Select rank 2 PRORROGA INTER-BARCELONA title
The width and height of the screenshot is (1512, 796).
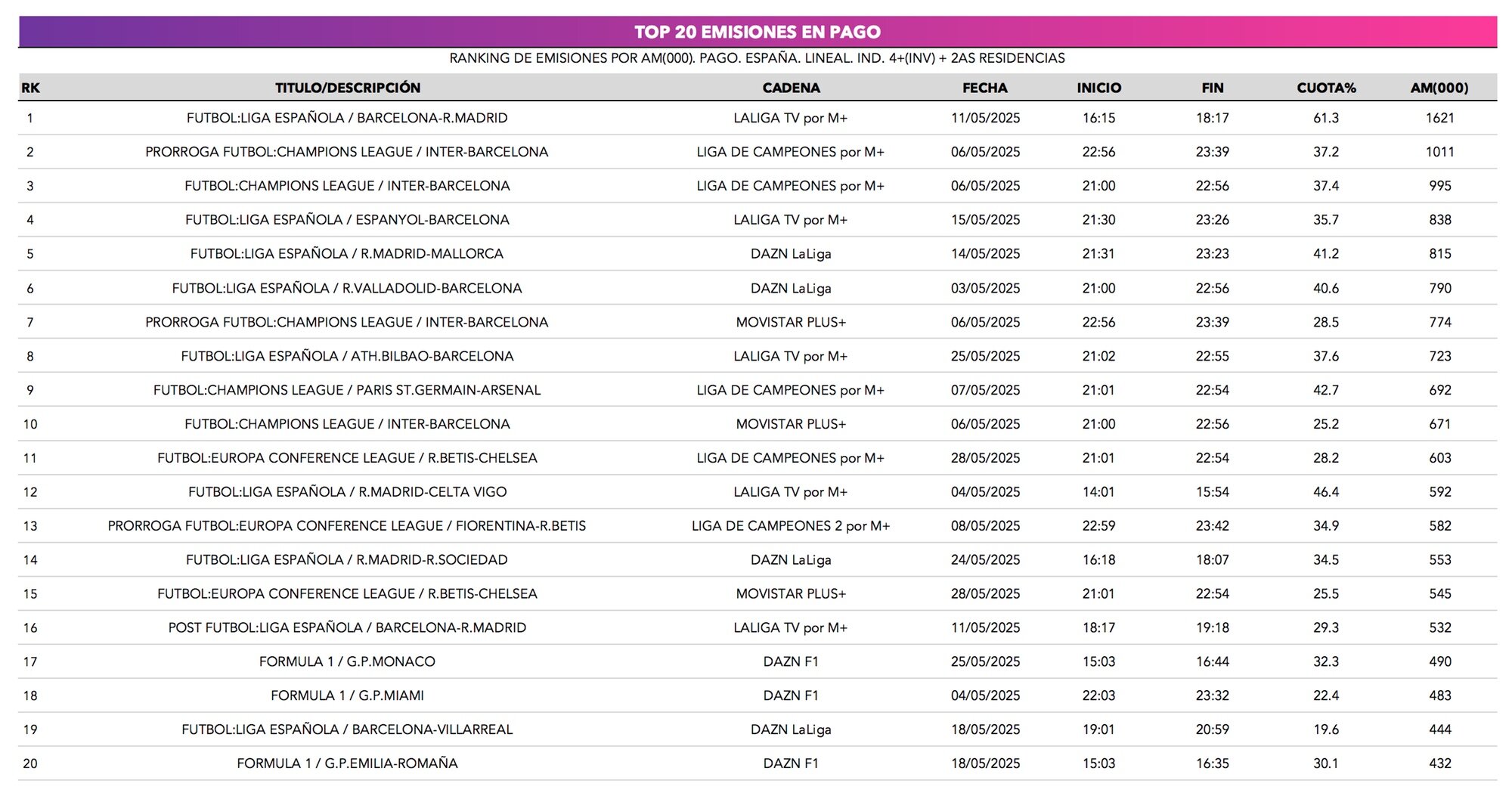(347, 152)
